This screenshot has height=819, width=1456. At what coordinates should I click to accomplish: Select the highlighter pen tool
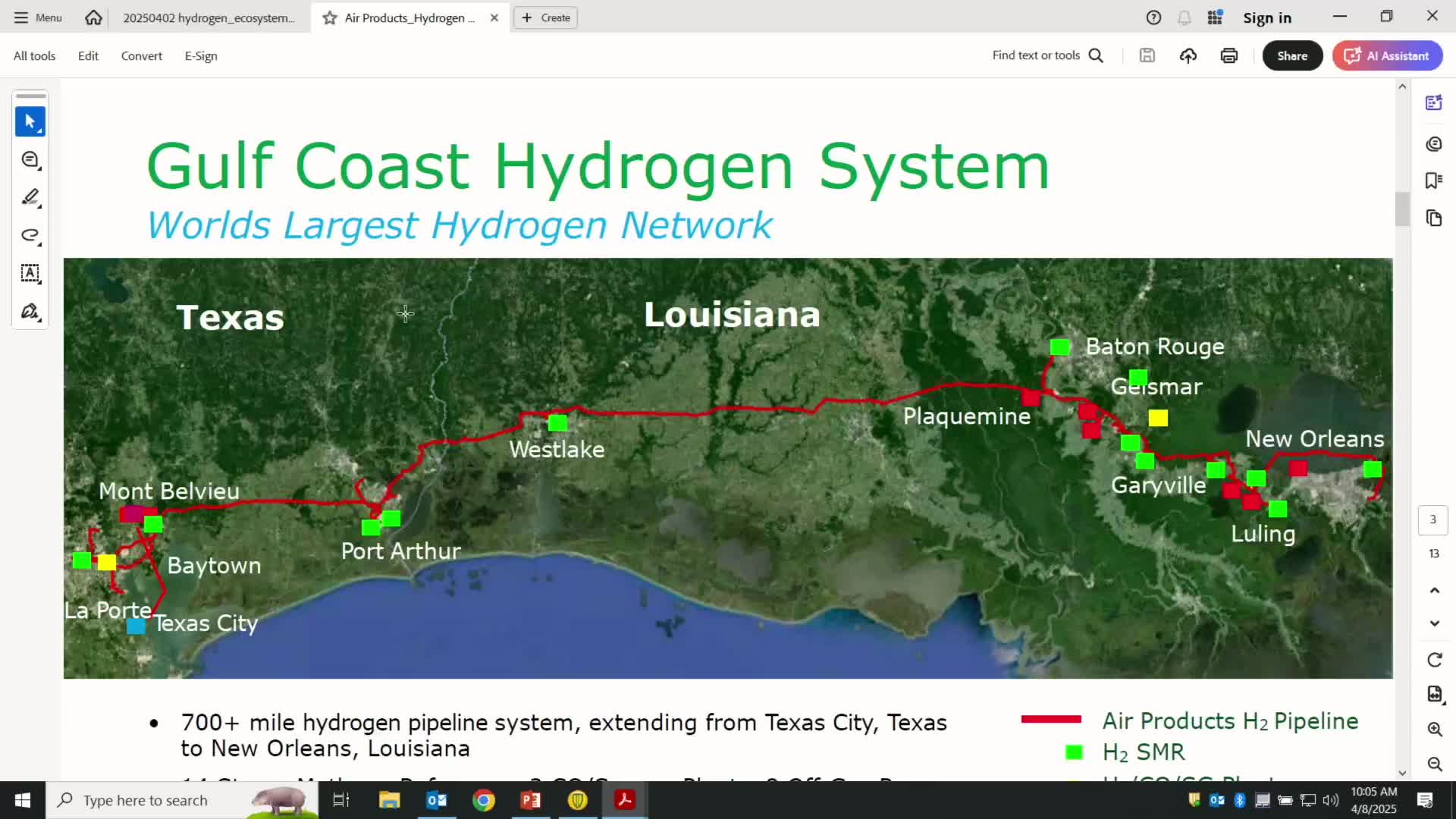(30, 197)
